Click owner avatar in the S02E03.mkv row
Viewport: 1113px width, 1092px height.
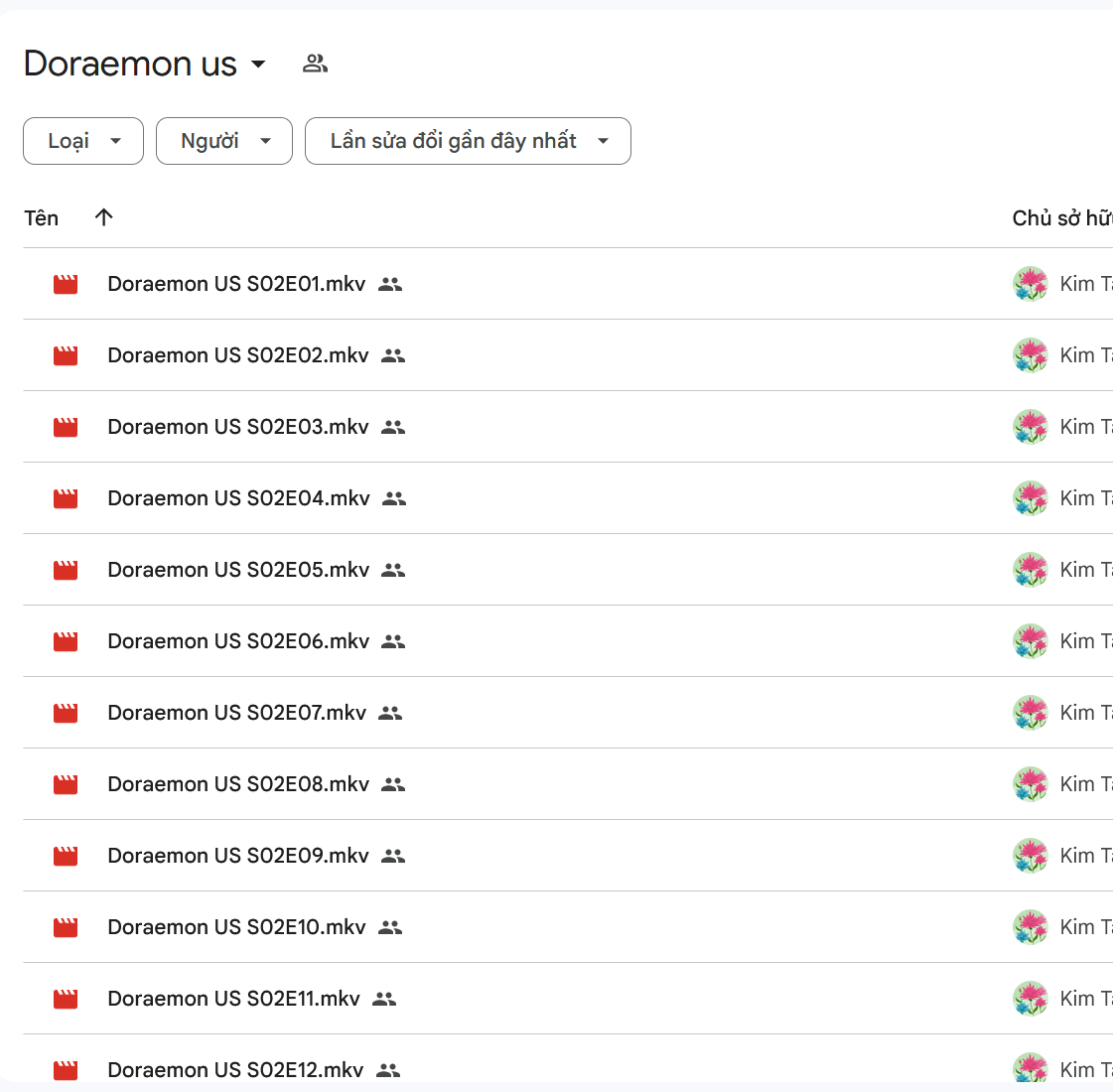(1031, 427)
